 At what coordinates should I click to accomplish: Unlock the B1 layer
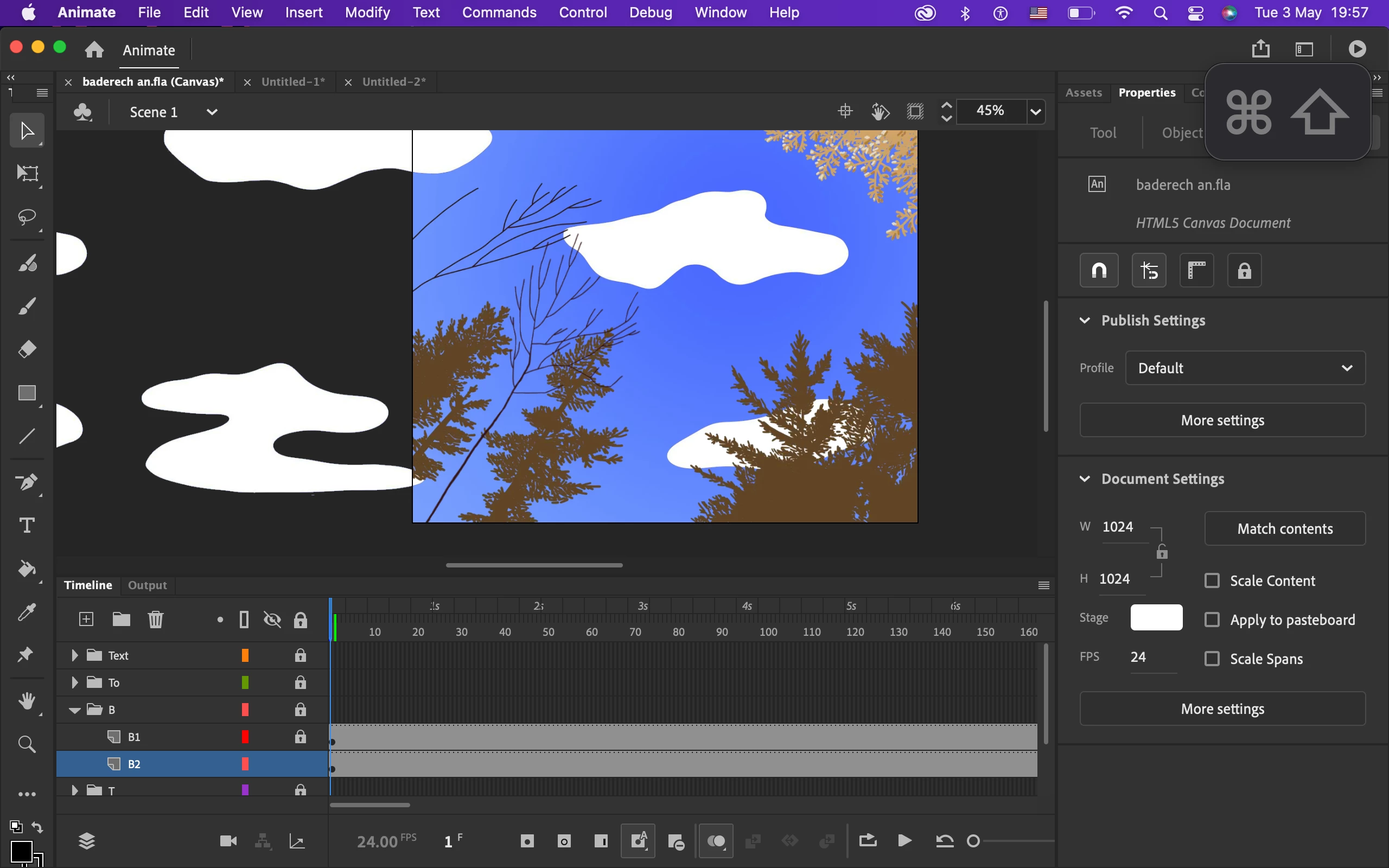click(x=300, y=737)
